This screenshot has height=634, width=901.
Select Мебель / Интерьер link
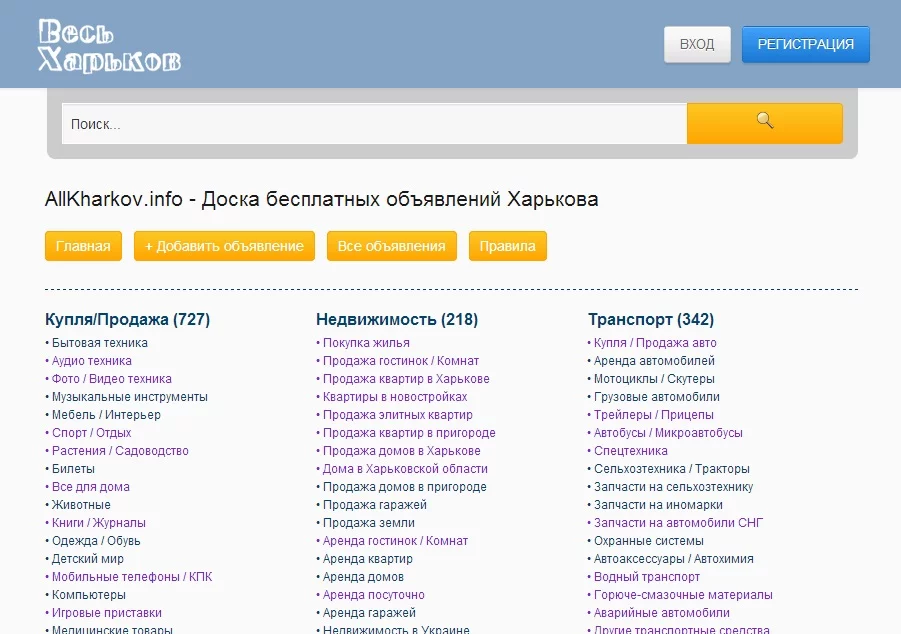tap(106, 414)
